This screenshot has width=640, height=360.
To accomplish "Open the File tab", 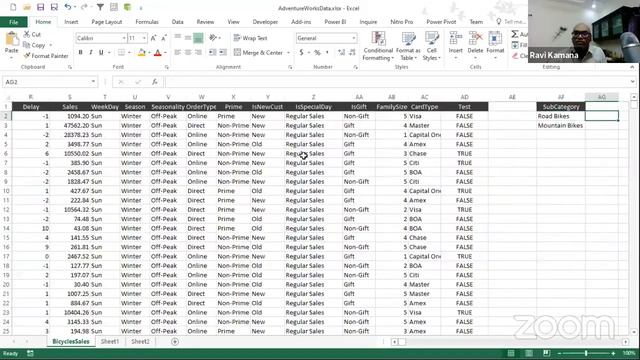I will pyautogui.click(x=13, y=22).
